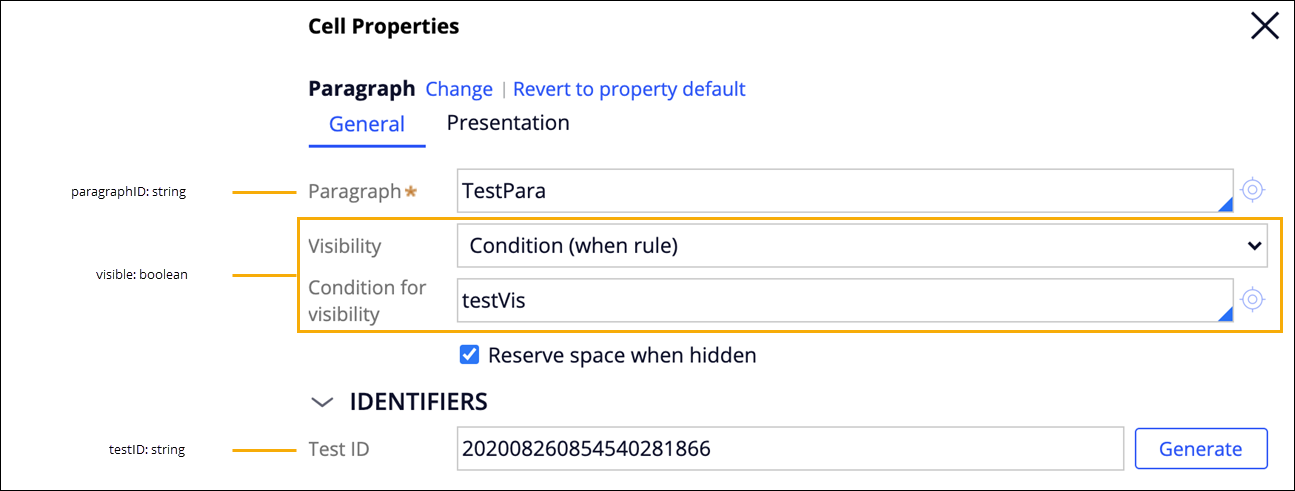Toggle Reserve space when hidden checkbox
This screenshot has width=1295, height=491.
click(x=469, y=355)
